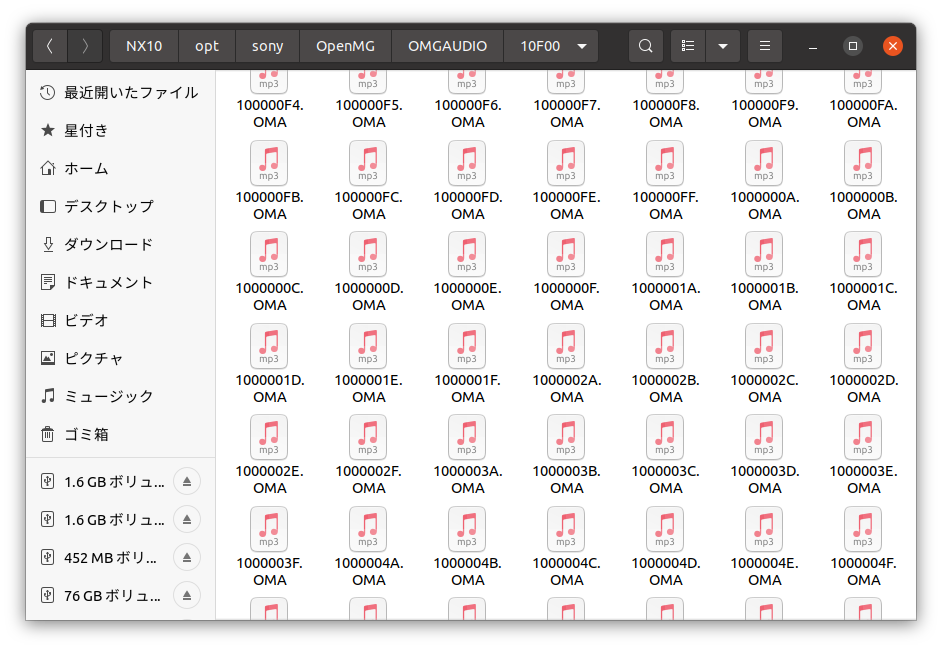Select file icon 1000002B.OMA
This screenshot has height=649, width=942.
[665, 346]
